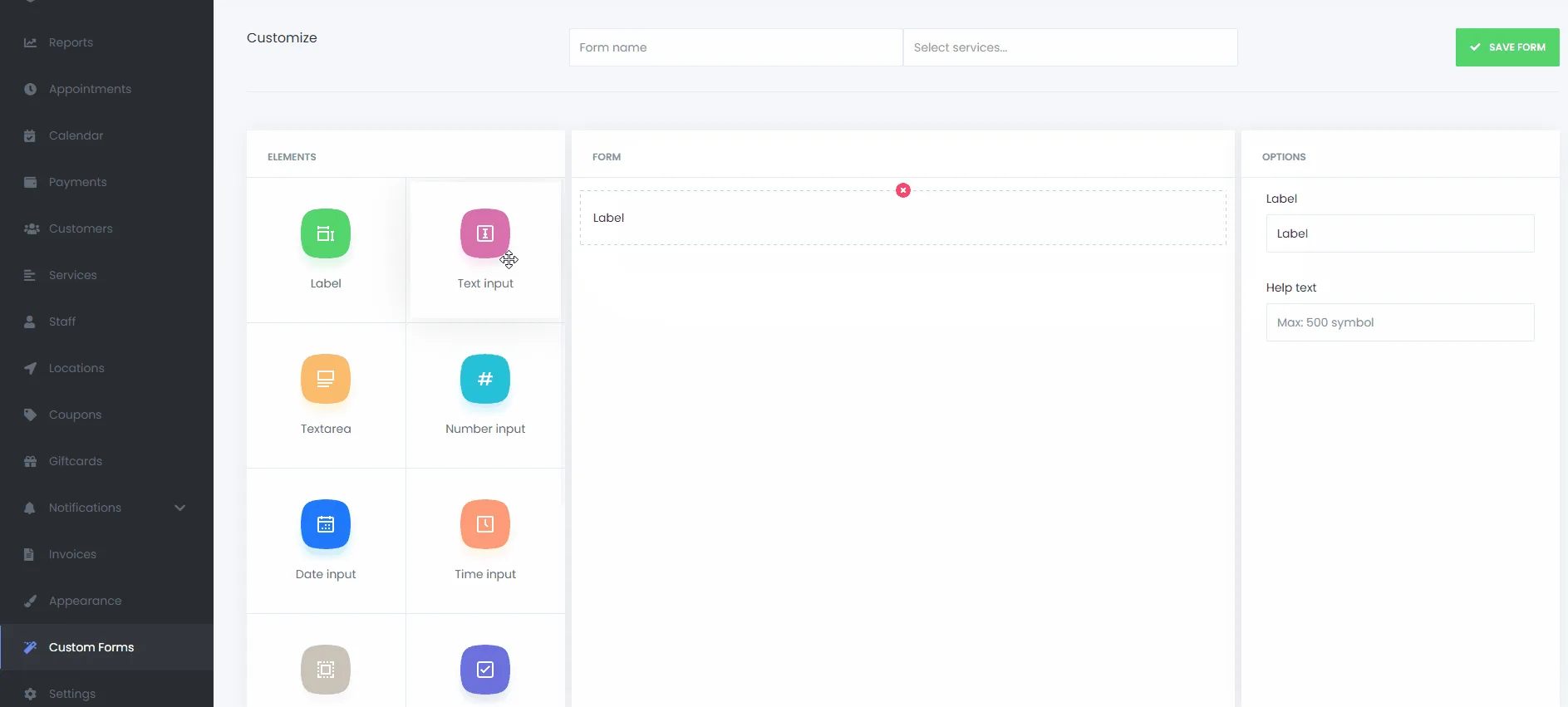Select the Label element icon

click(x=326, y=233)
